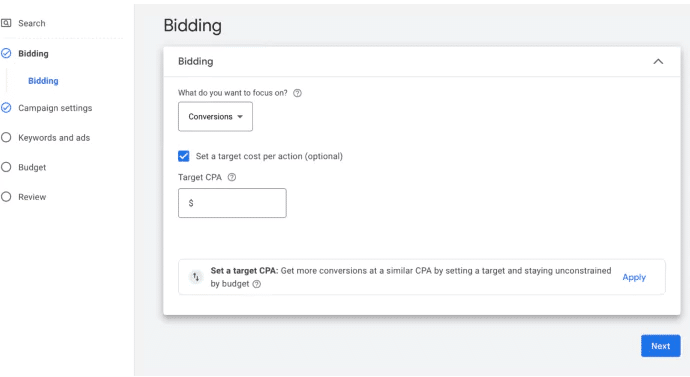Open the Target CPA help icon
The width and height of the screenshot is (690, 377).
pos(232,177)
